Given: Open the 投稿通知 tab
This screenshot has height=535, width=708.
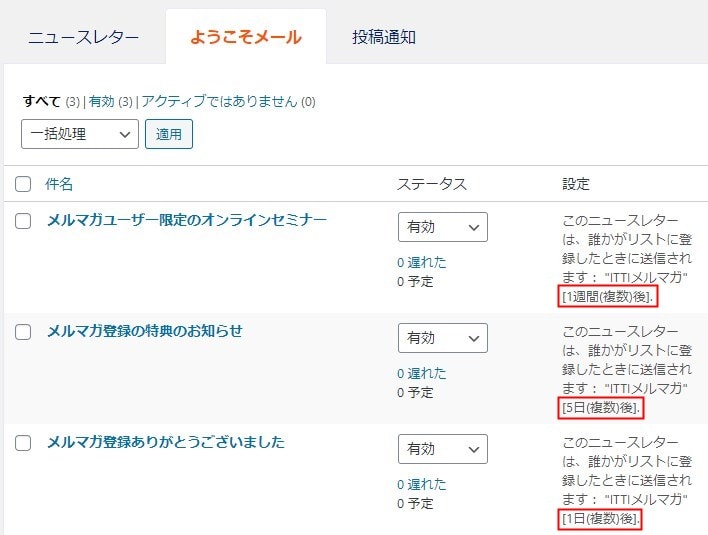Looking at the screenshot, I should tap(384, 38).
